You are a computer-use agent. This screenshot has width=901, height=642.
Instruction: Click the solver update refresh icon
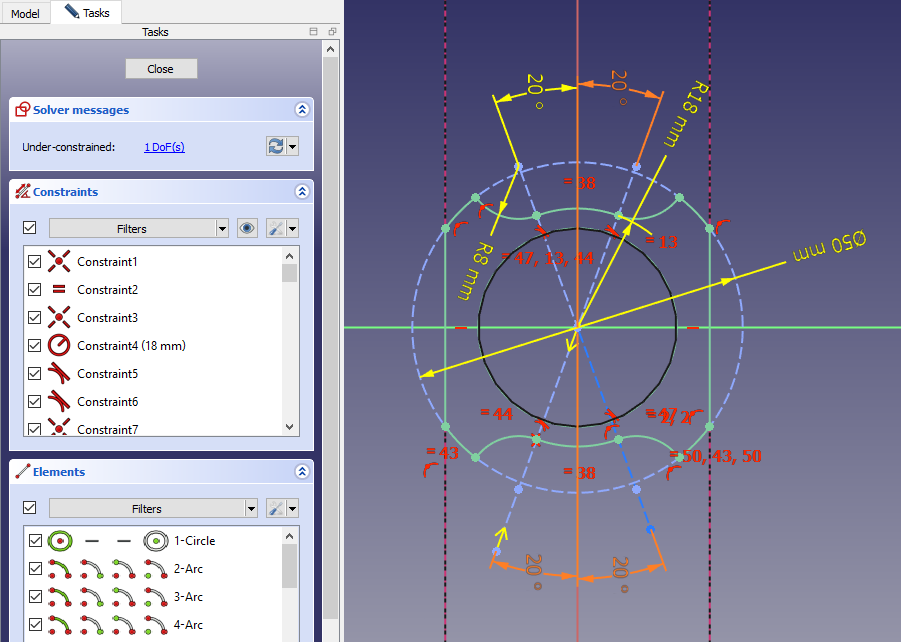click(x=275, y=147)
